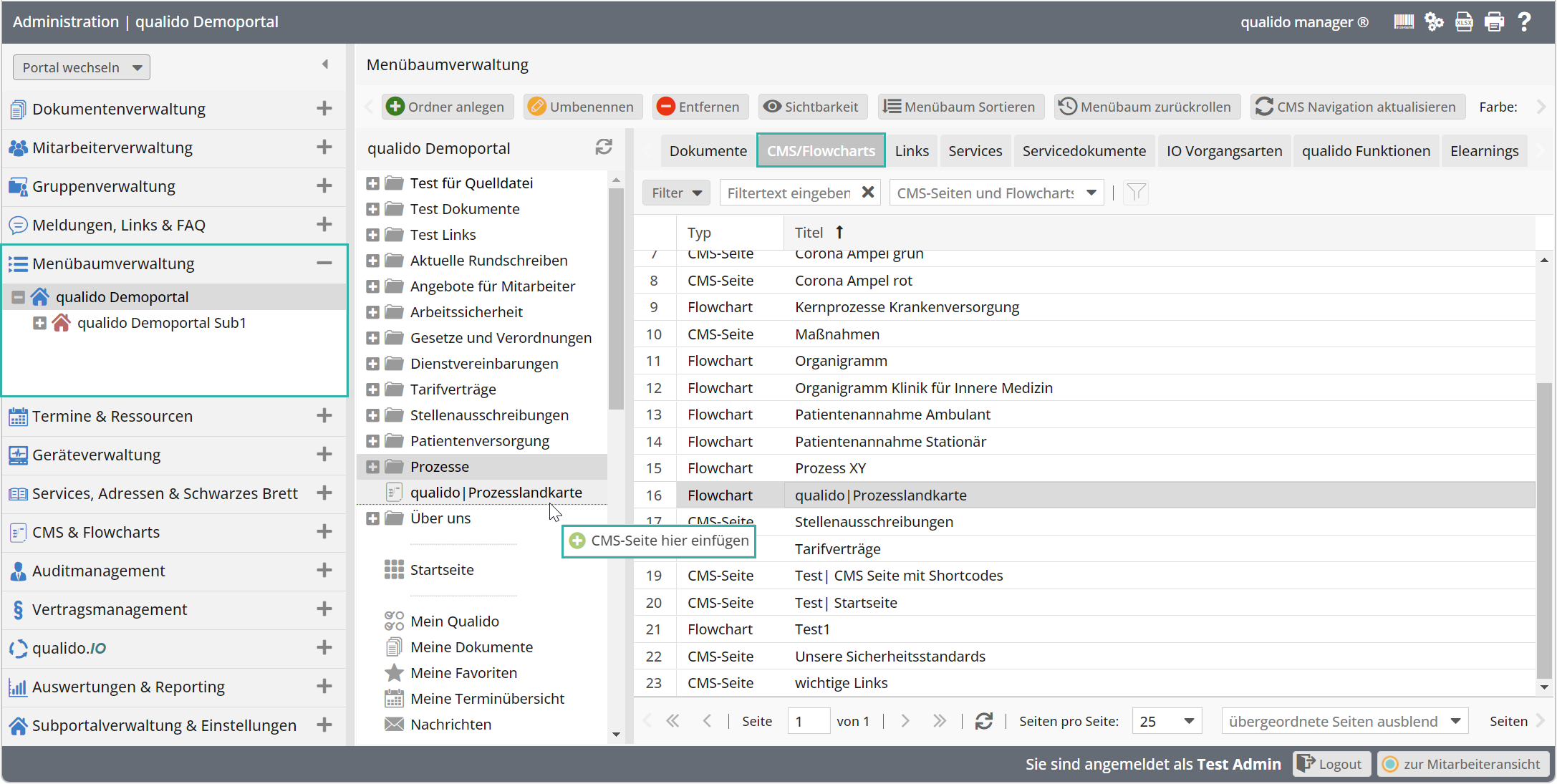Click the Nachrichten envelope icon
1557x784 pixels.
pyautogui.click(x=394, y=725)
